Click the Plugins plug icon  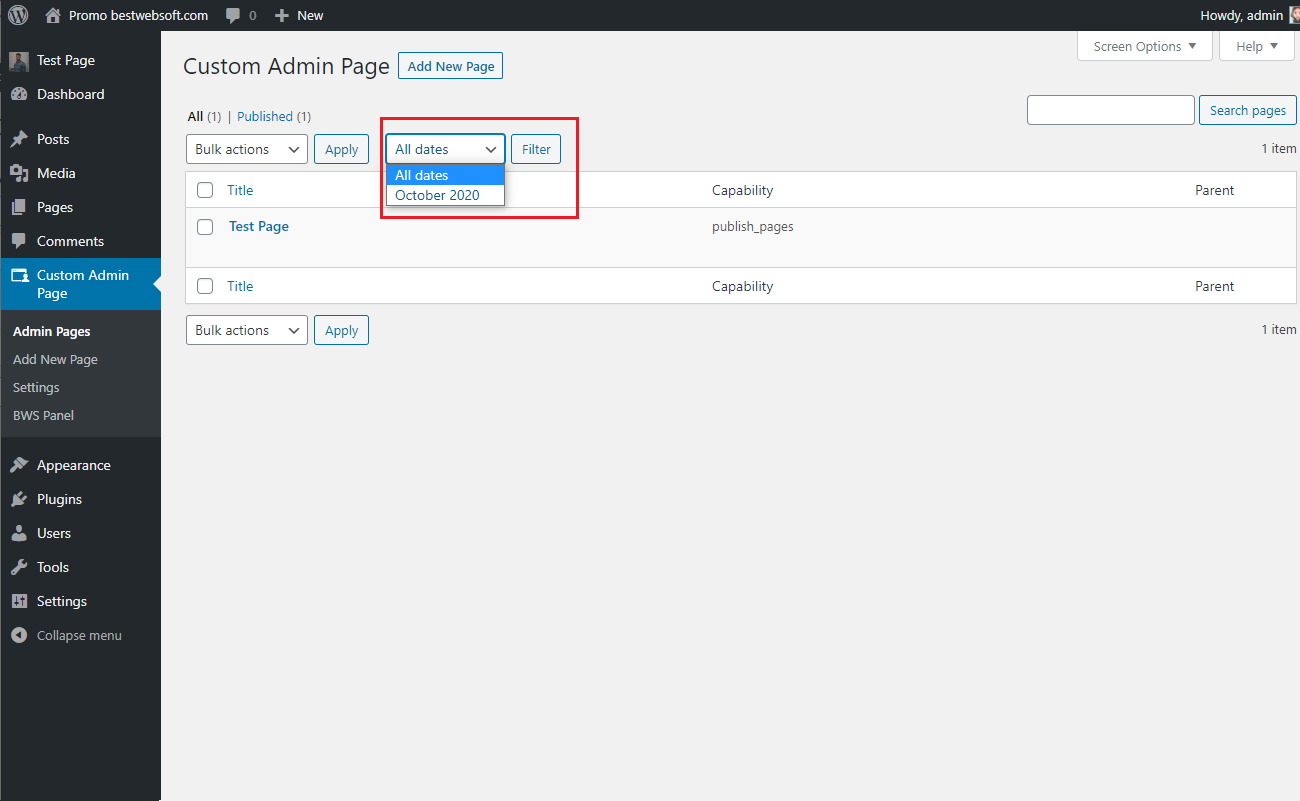pyautogui.click(x=19, y=499)
